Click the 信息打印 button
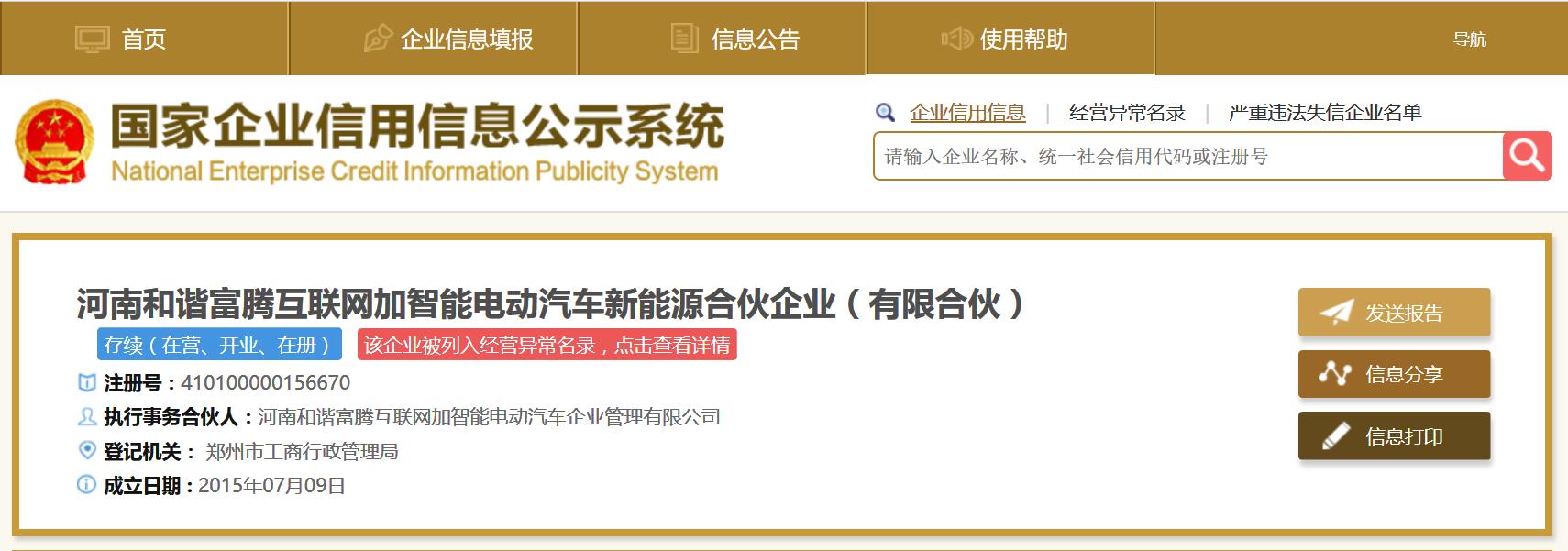The height and width of the screenshot is (551, 1568). [x=1394, y=436]
